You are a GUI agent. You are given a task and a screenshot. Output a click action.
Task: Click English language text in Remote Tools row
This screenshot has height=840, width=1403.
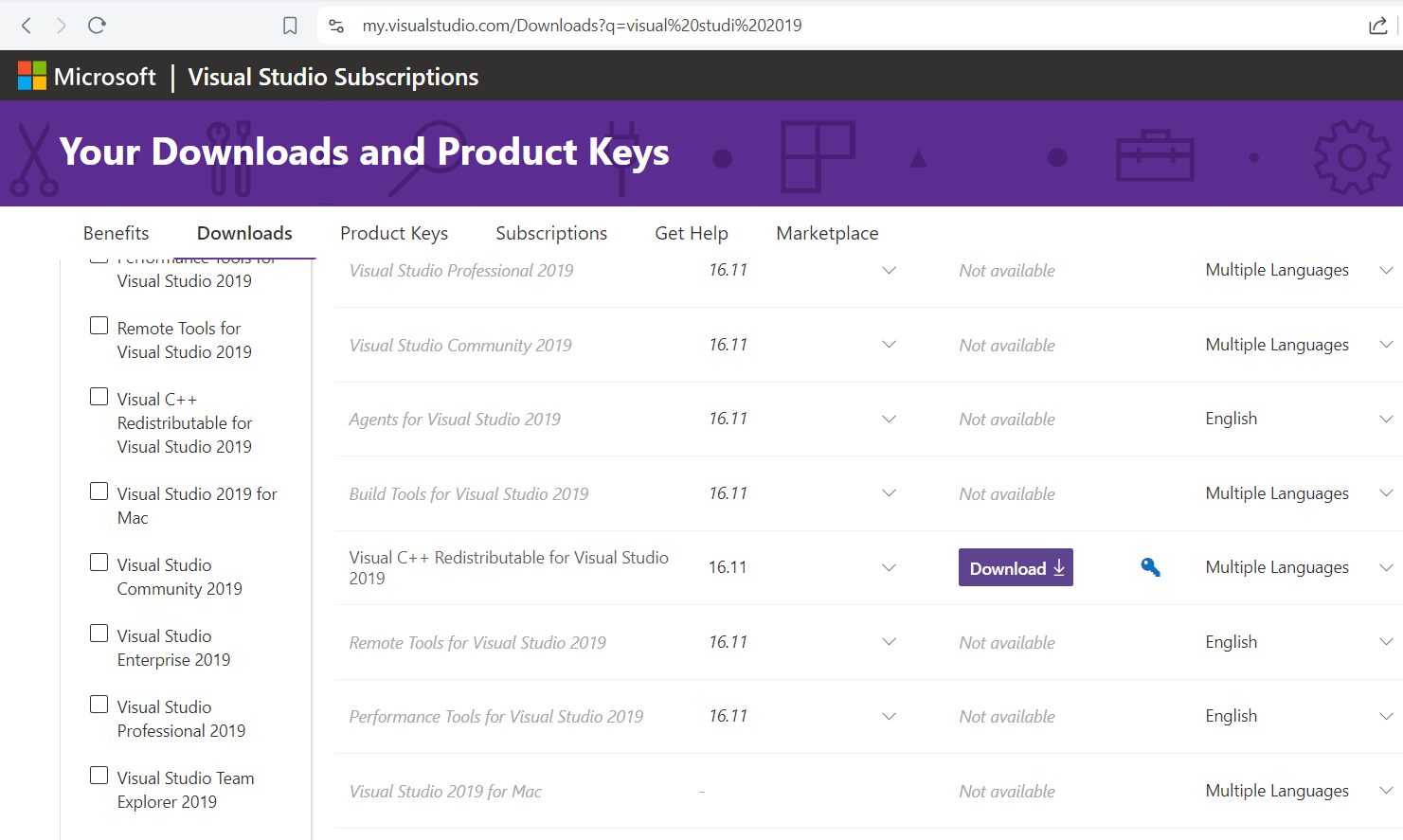[1232, 642]
